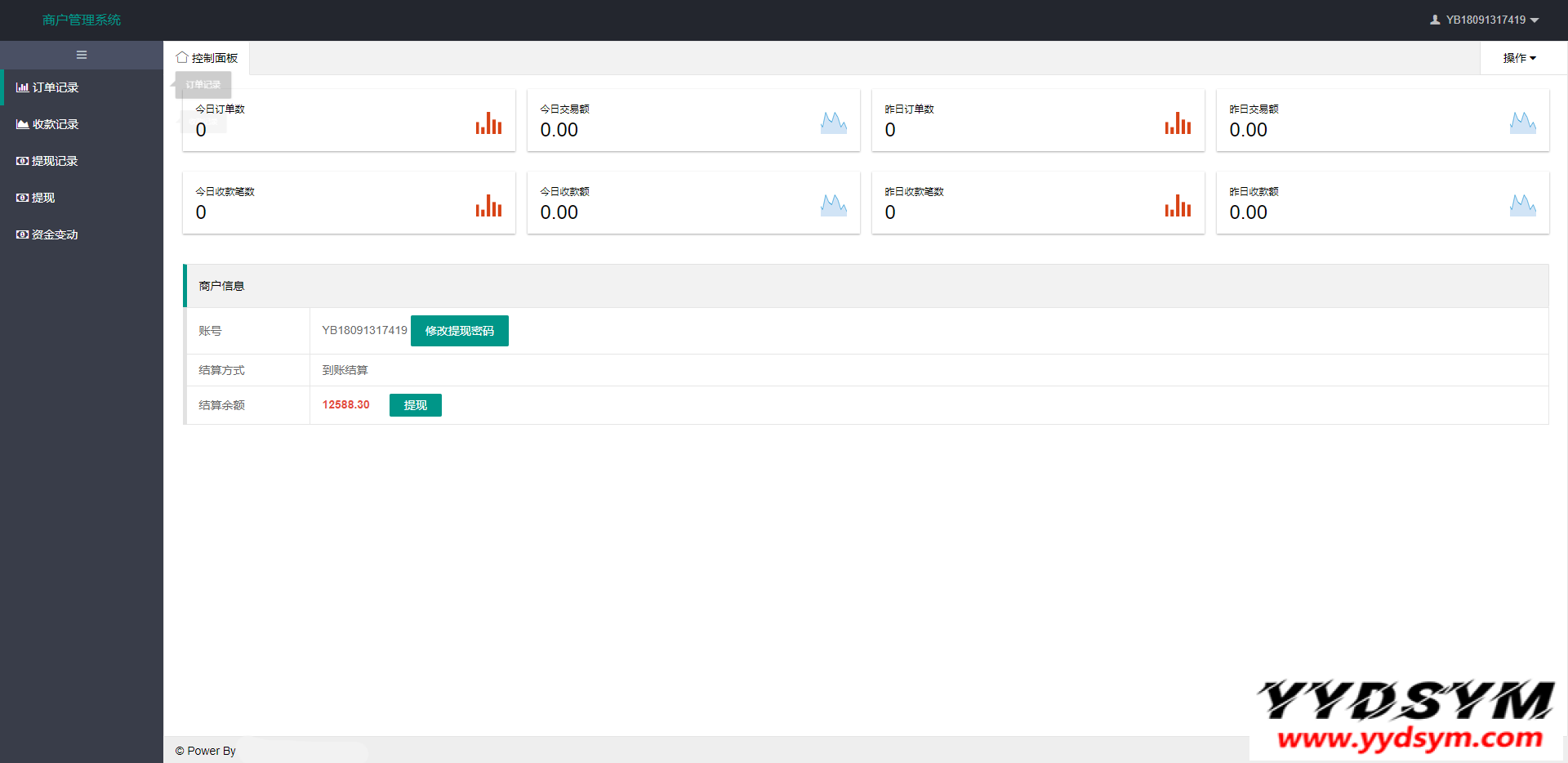Open the 提现 sidebar menu item
Screen dimensions: 1568x763
[42, 198]
